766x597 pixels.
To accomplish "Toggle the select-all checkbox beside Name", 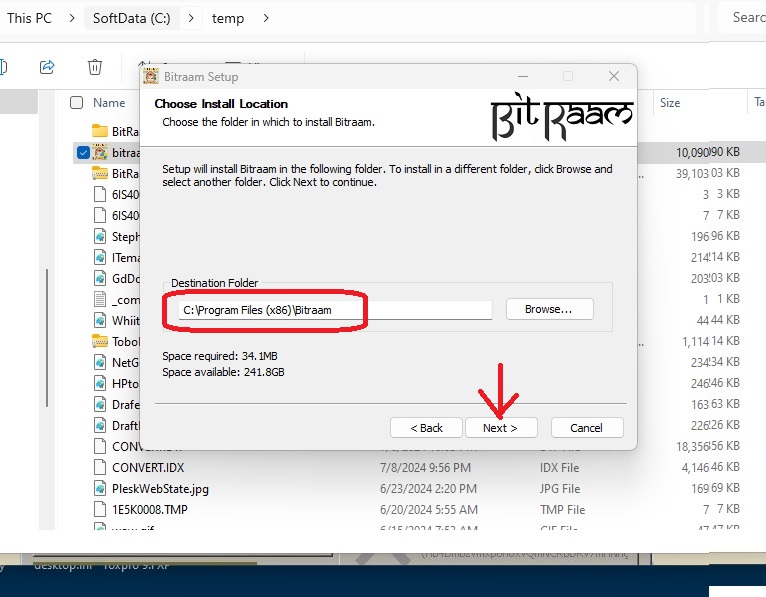I will click(77, 103).
